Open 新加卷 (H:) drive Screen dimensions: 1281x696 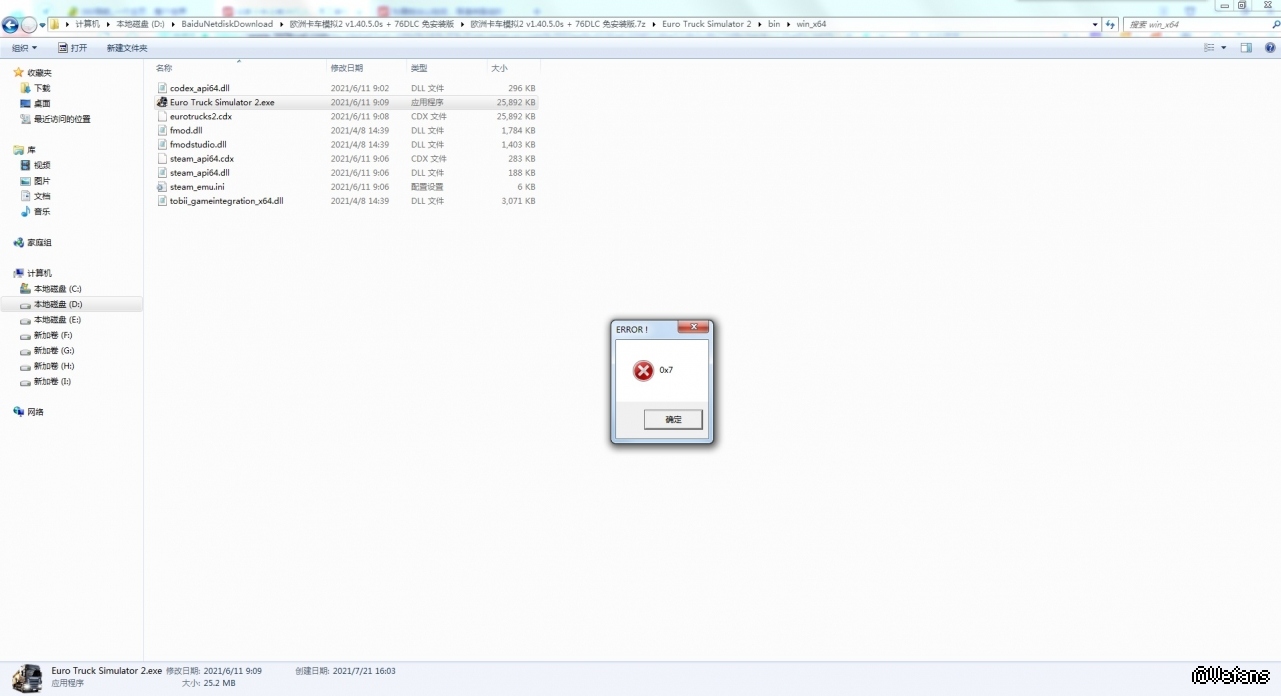54,366
